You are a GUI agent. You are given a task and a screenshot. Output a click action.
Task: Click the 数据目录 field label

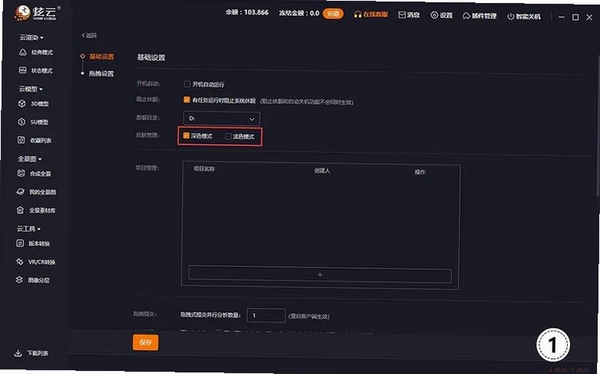click(x=148, y=118)
